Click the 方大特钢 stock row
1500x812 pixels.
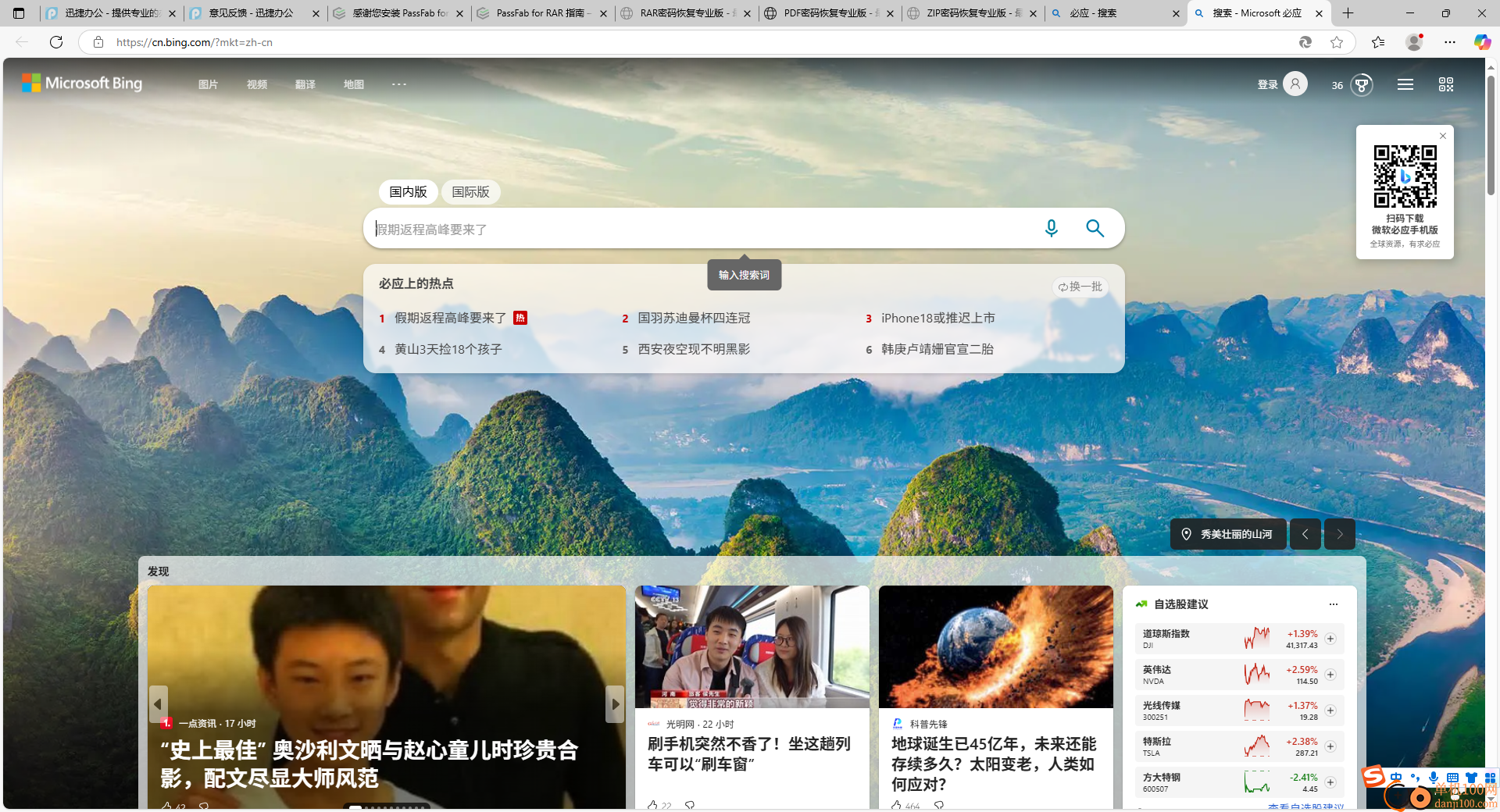point(1240,782)
